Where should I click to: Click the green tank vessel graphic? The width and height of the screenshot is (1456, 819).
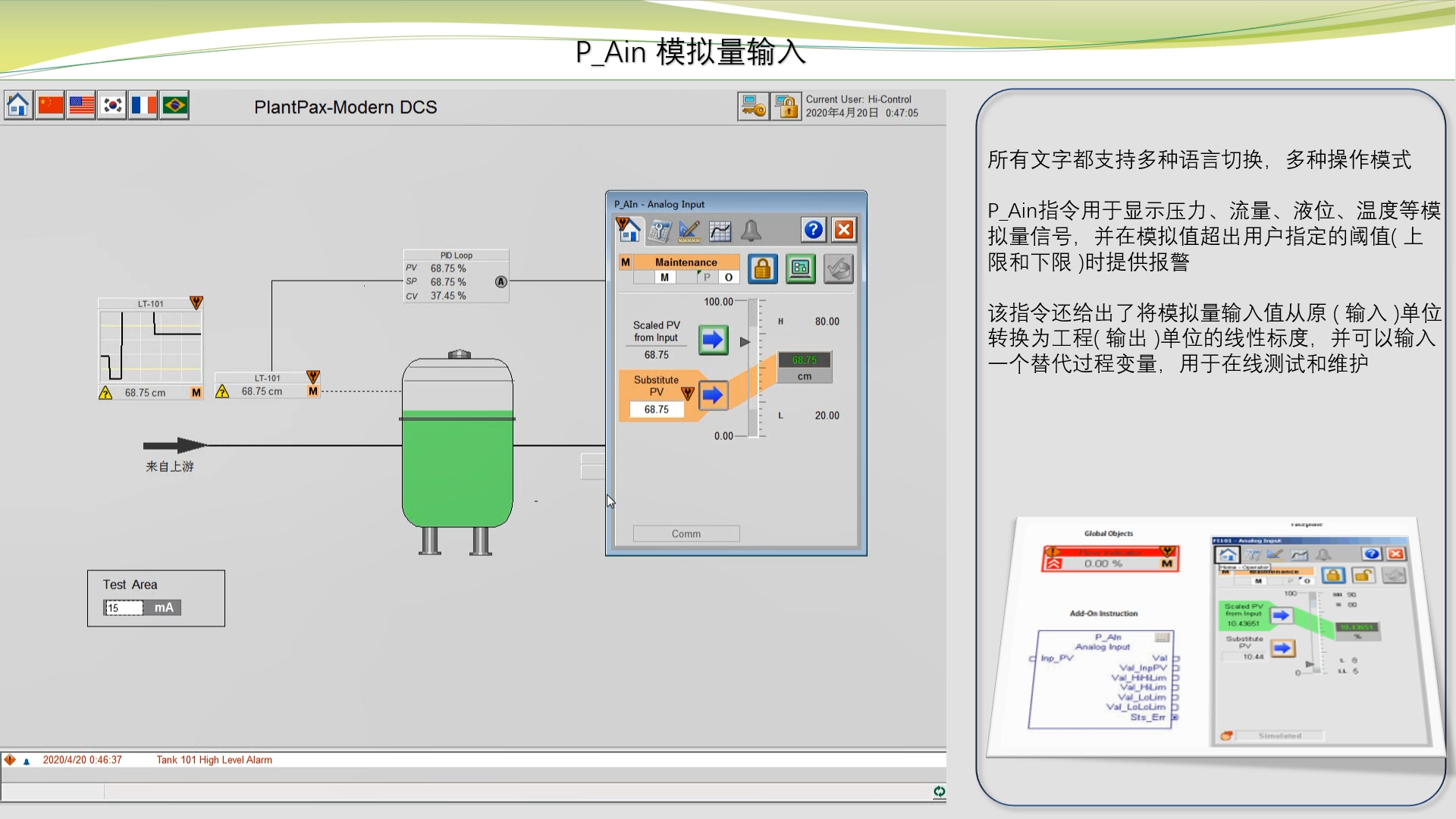click(457, 451)
